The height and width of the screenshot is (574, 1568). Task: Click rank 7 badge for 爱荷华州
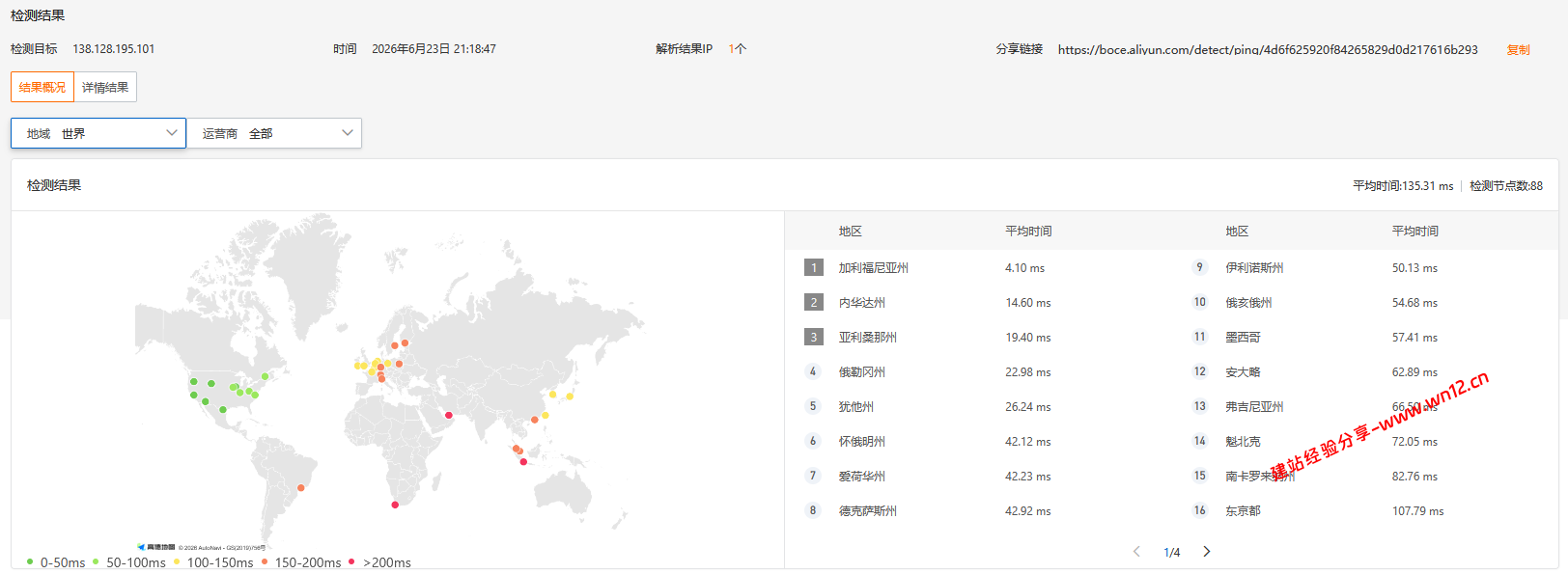click(x=813, y=476)
